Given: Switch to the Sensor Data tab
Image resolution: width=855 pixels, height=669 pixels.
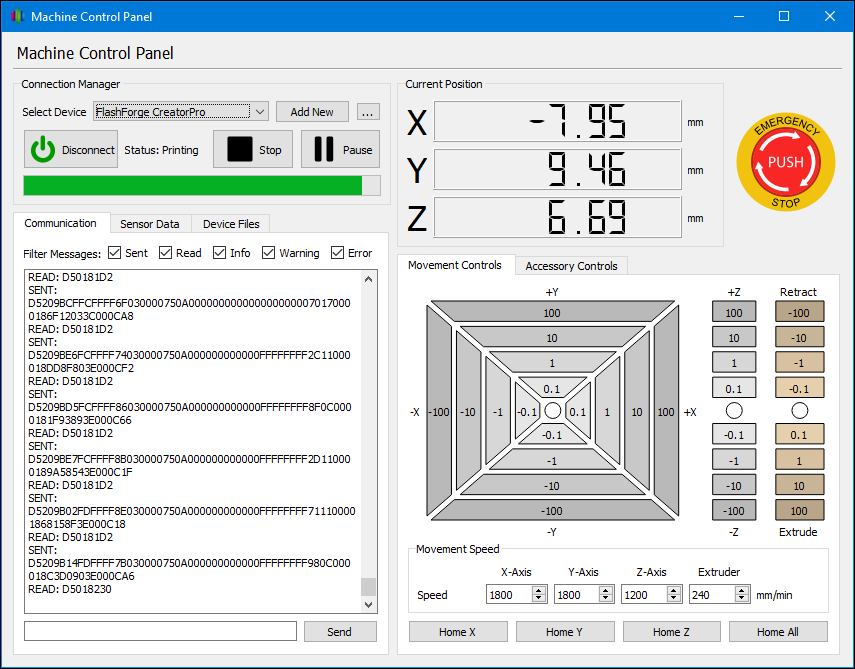Looking at the screenshot, I should coord(149,224).
